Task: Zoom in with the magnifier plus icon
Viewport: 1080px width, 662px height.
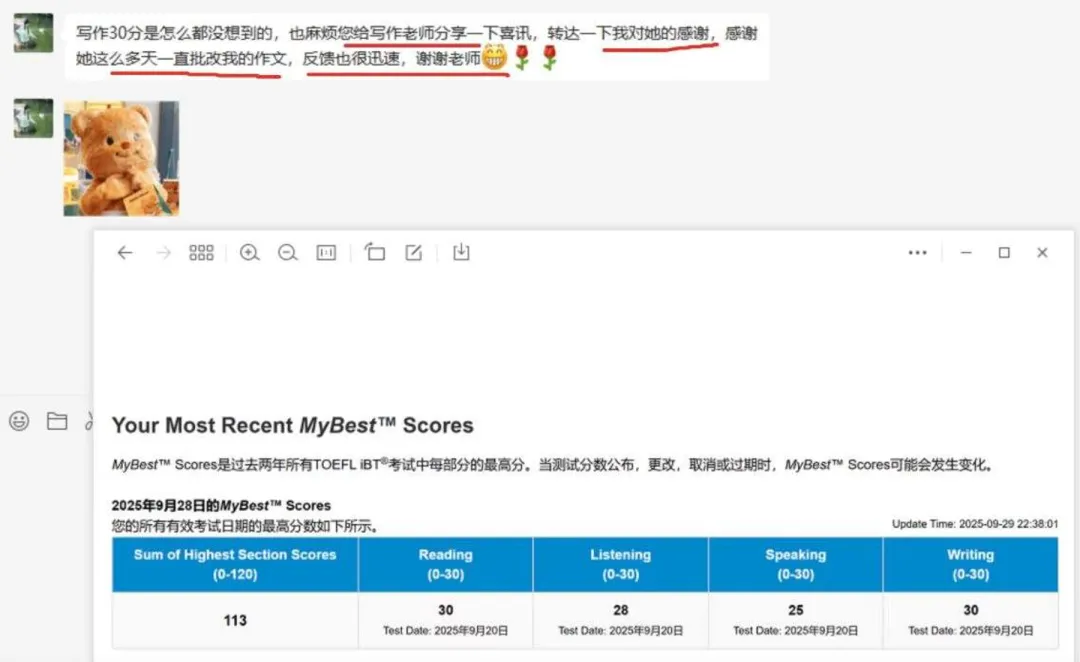Action: (x=249, y=253)
